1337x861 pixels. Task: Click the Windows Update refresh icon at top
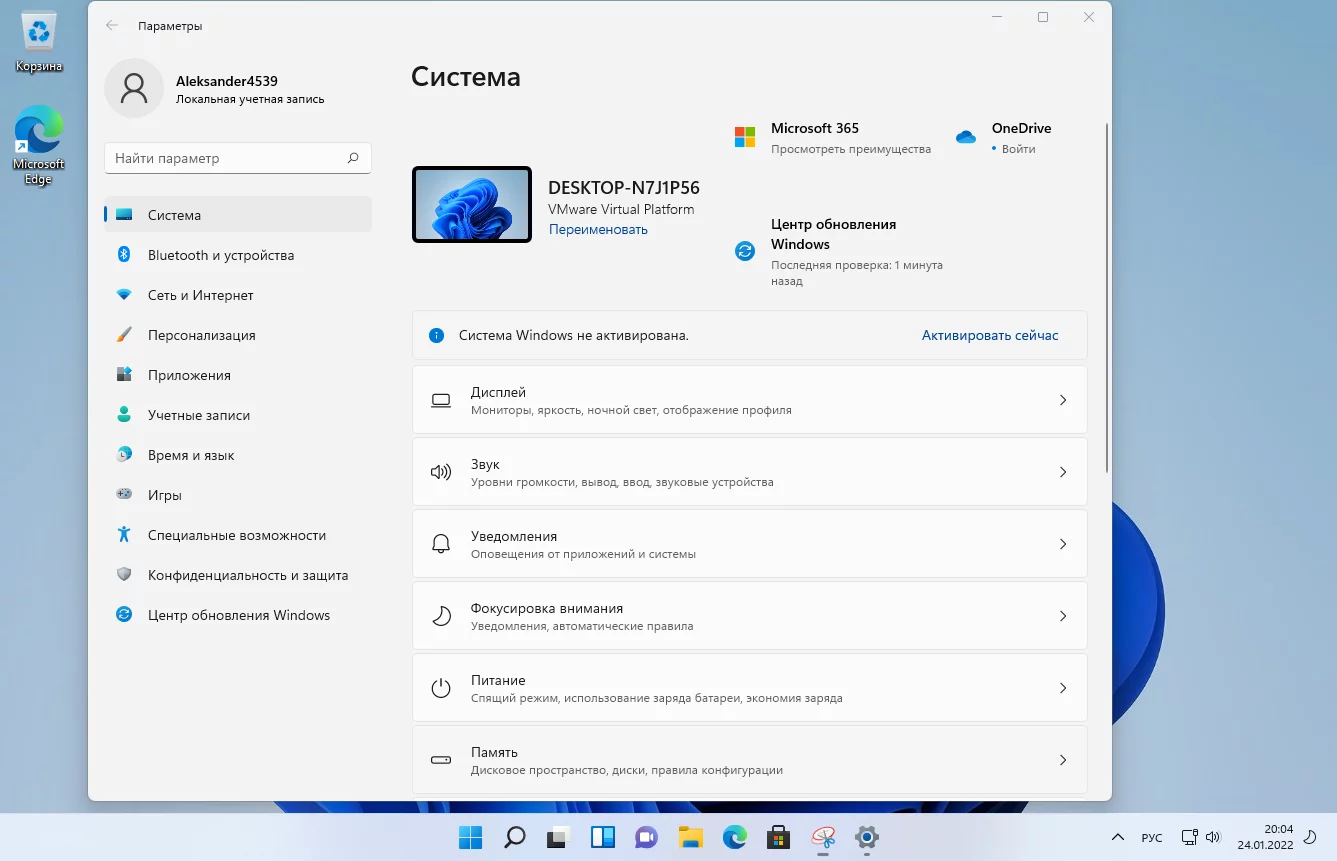tap(745, 251)
